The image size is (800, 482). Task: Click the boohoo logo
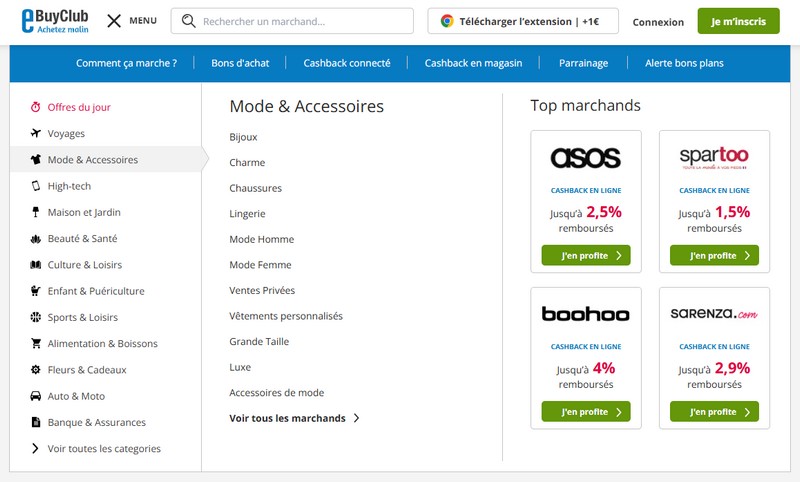coord(586,314)
